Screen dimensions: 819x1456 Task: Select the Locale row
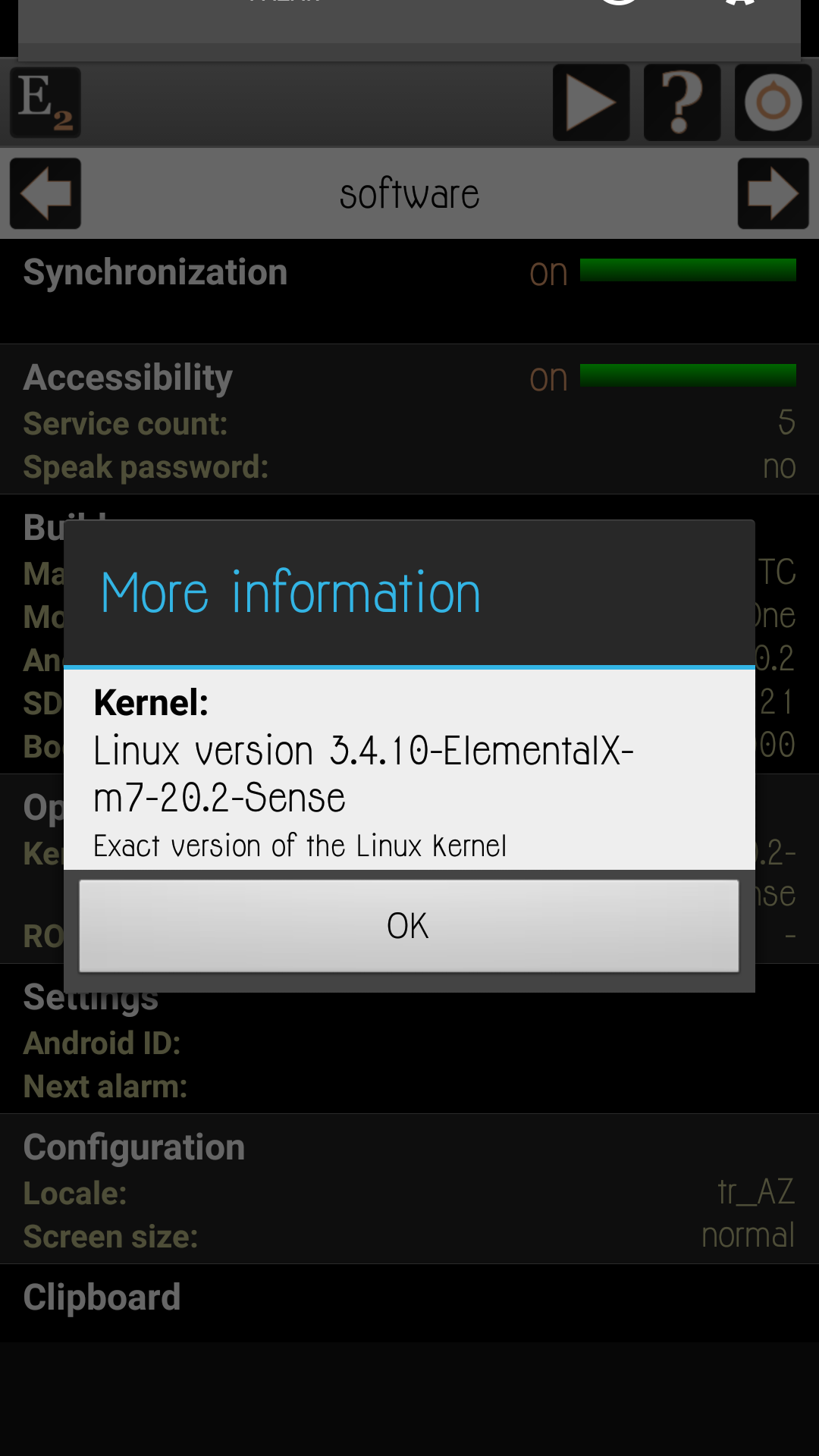pos(409,1193)
